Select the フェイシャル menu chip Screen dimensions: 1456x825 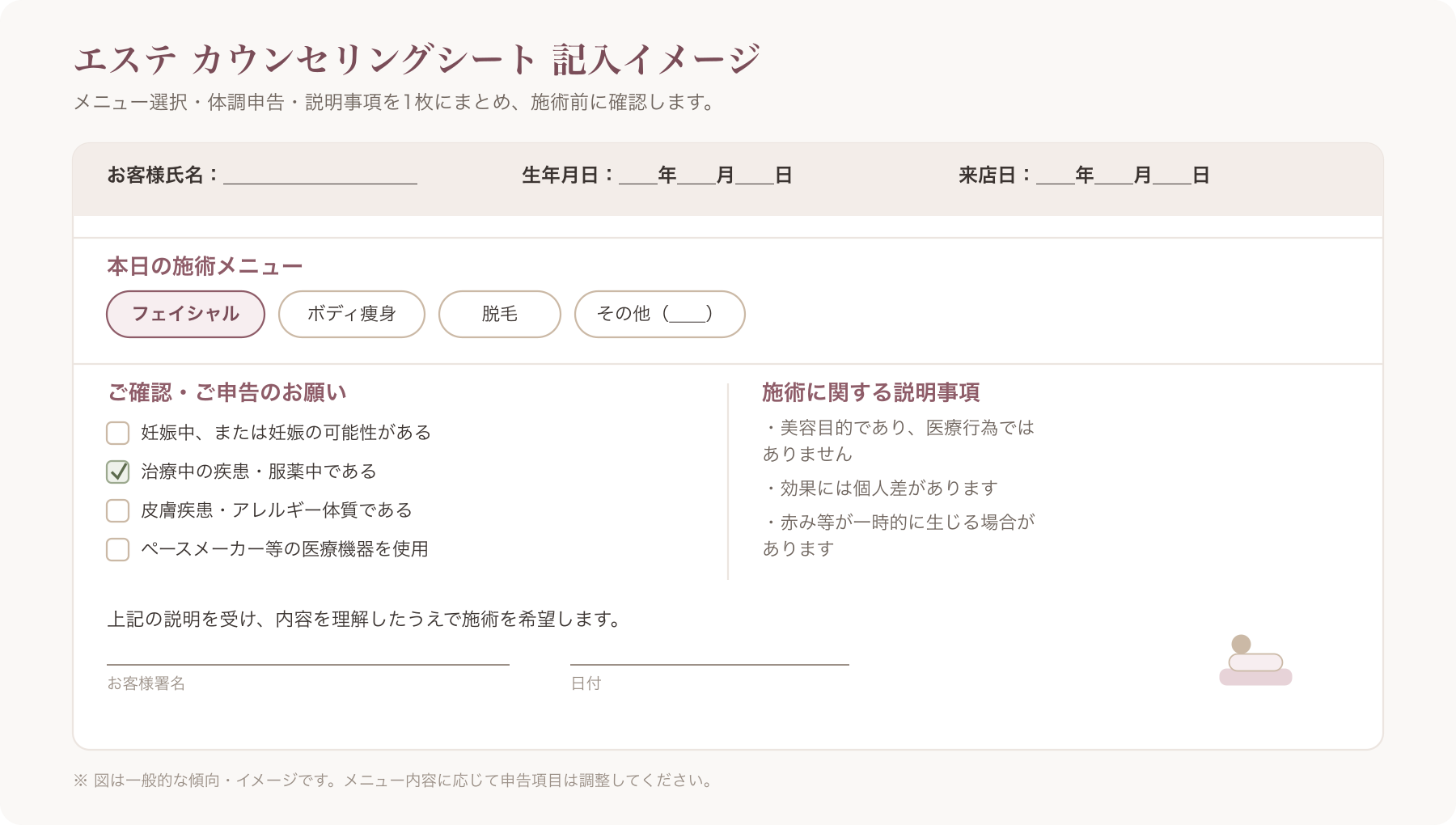pyautogui.click(x=185, y=314)
